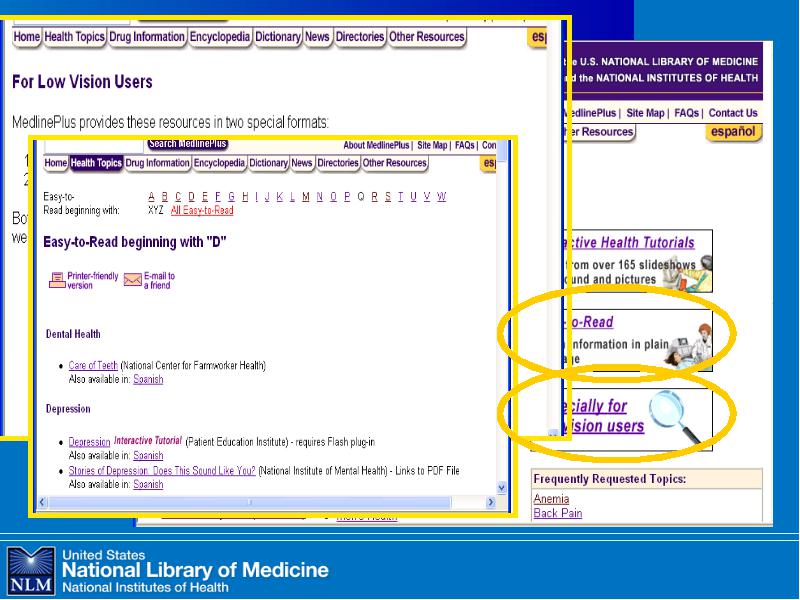The image size is (800, 600).
Task: Open Anemia under Frequently Requested Topics
Action: (x=551, y=499)
